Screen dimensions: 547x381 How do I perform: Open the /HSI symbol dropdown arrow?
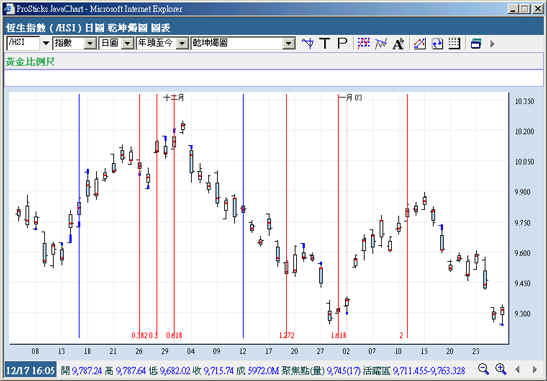pos(46,44)
